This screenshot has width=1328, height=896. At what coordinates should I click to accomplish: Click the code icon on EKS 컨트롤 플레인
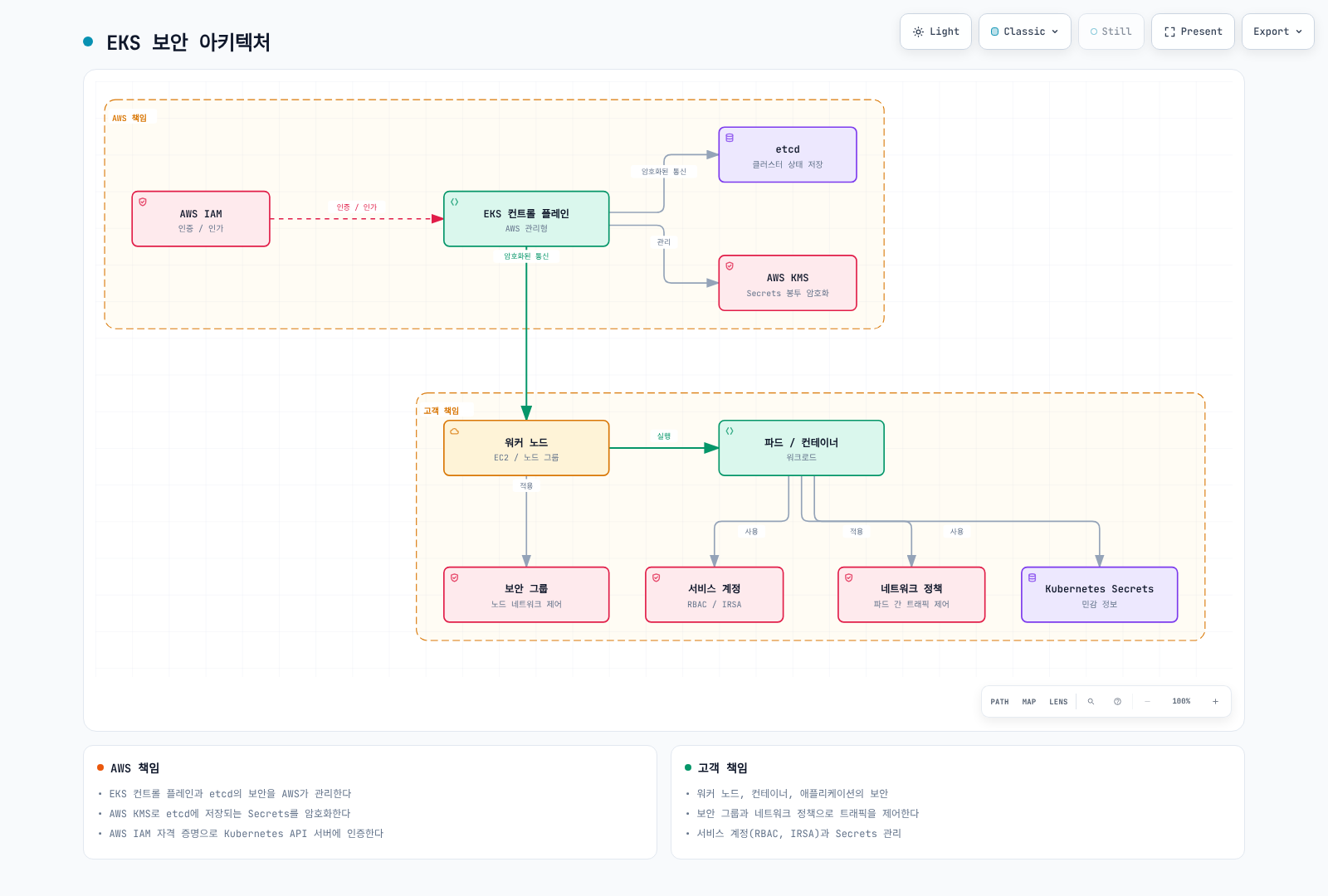coord(455,202)
